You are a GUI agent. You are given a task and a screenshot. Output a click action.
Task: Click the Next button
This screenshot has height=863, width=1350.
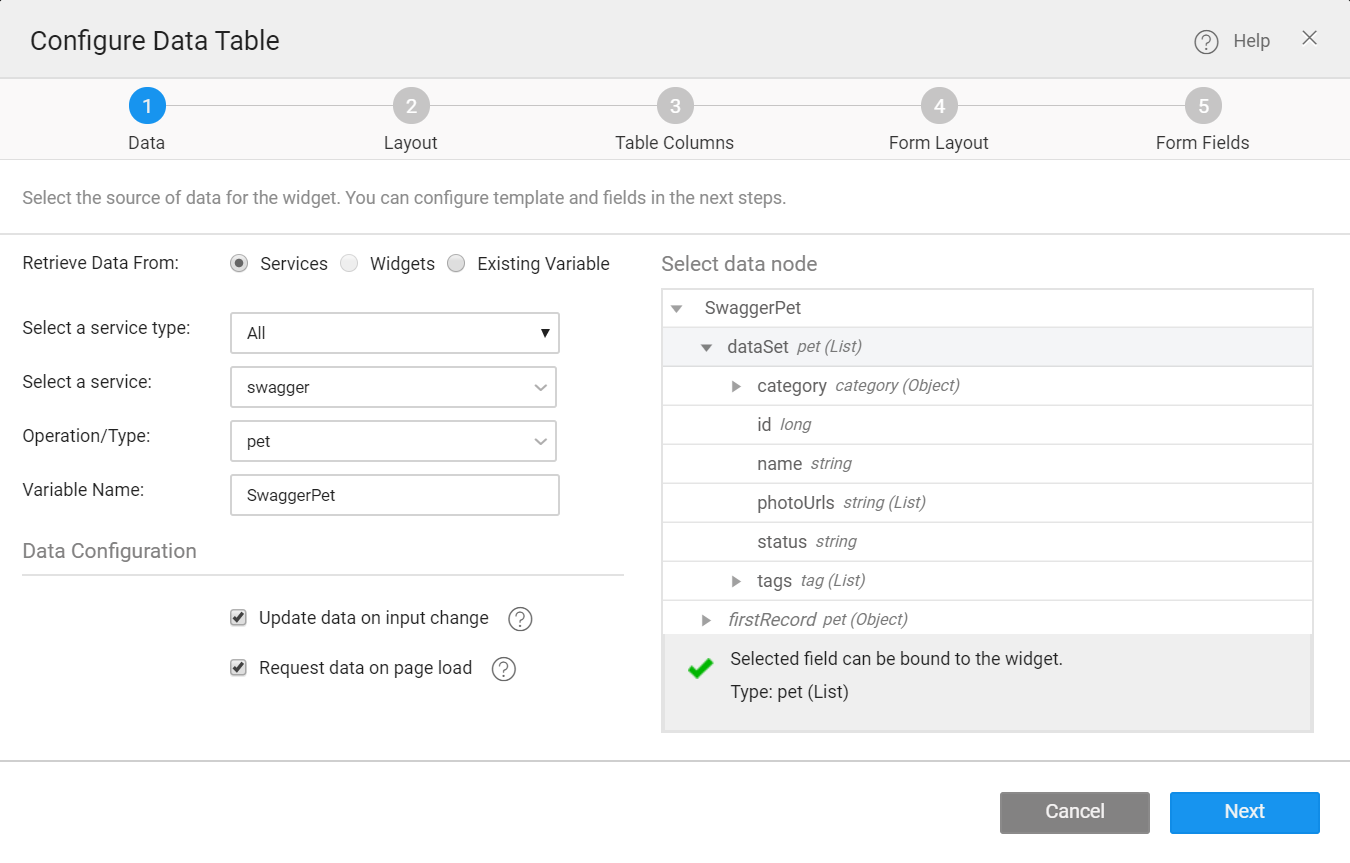pos(1244,812)
